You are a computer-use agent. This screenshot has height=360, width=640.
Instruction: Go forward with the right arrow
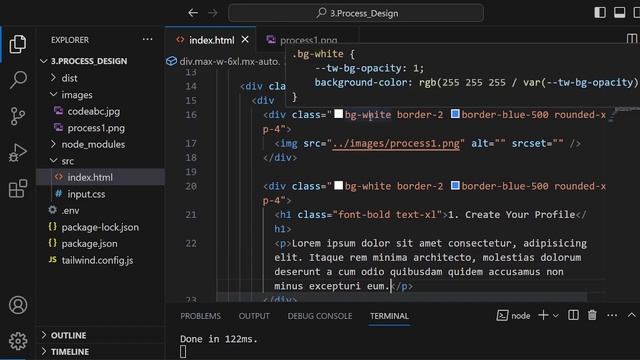tap(213, 13)
